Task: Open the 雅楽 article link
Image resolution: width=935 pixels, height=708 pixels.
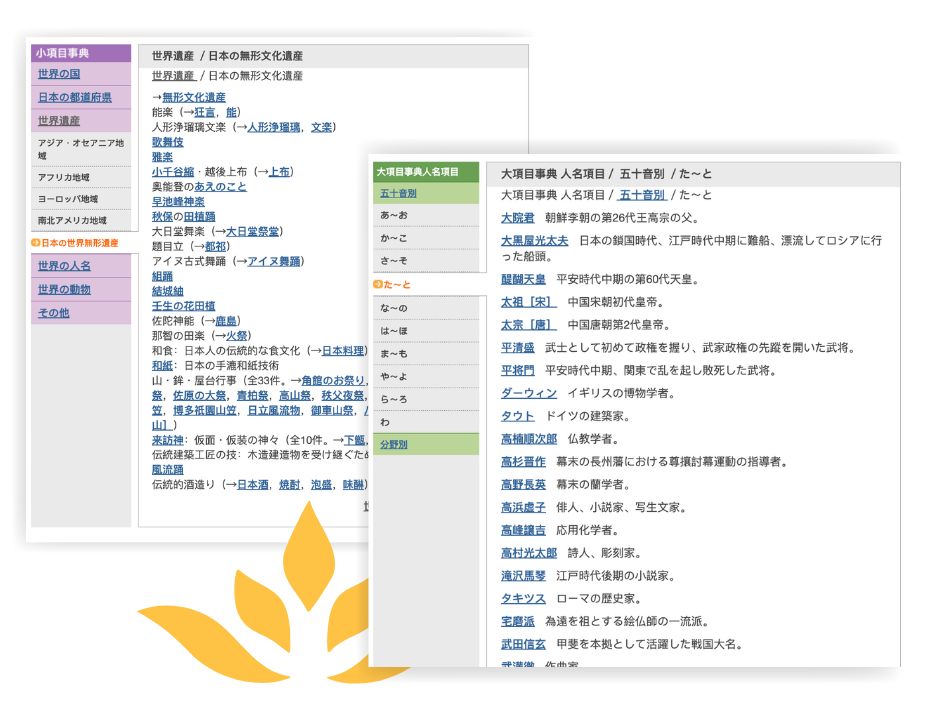Action: click(162, 157)
